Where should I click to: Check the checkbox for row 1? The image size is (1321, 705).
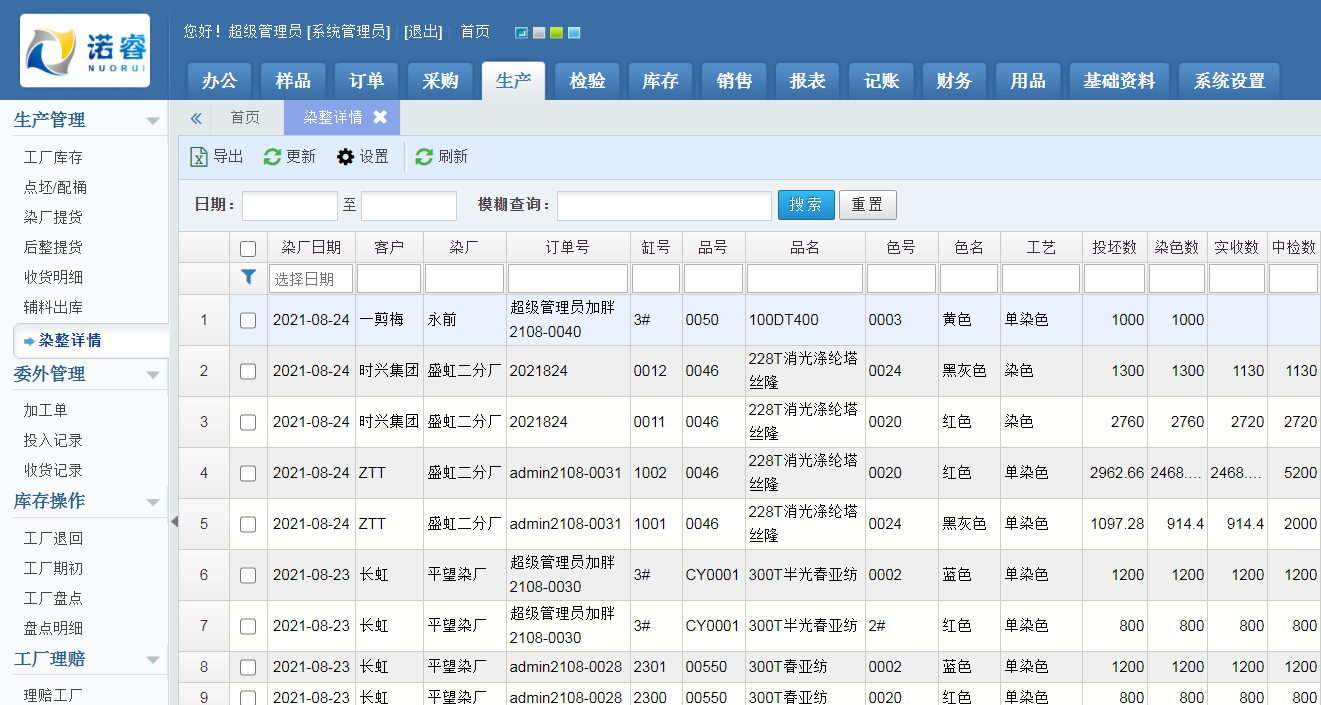(x=248, y=320)
